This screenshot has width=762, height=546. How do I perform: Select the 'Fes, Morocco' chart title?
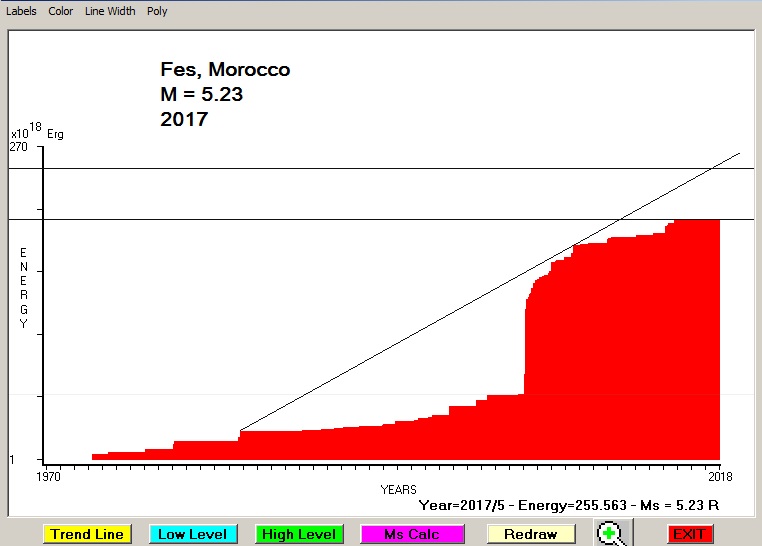(225, 70)
